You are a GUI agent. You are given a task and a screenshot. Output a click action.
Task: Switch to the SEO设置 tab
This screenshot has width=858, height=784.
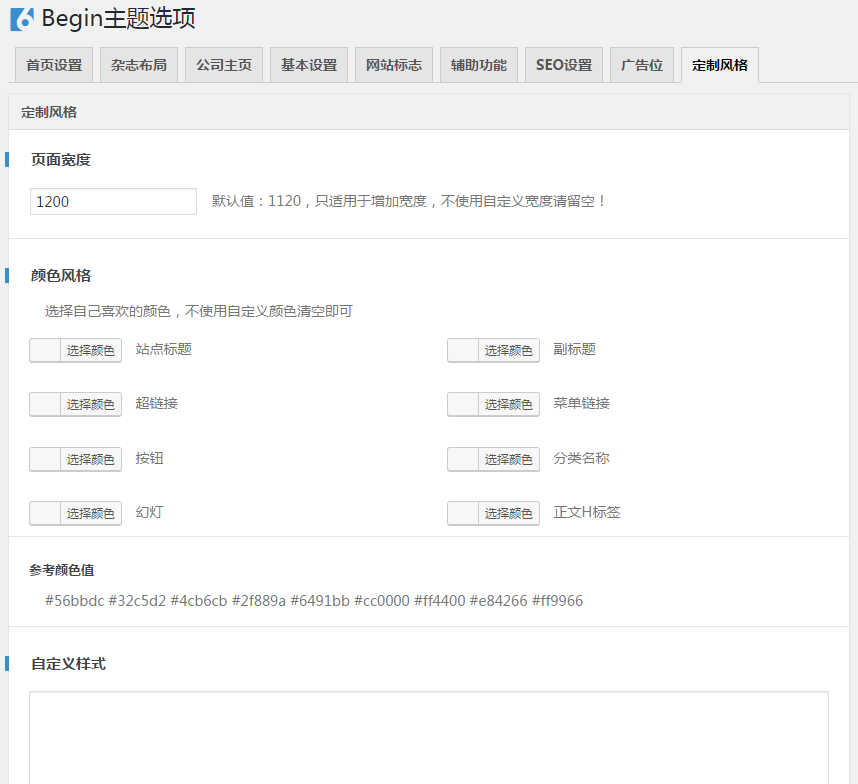(564, 65)
